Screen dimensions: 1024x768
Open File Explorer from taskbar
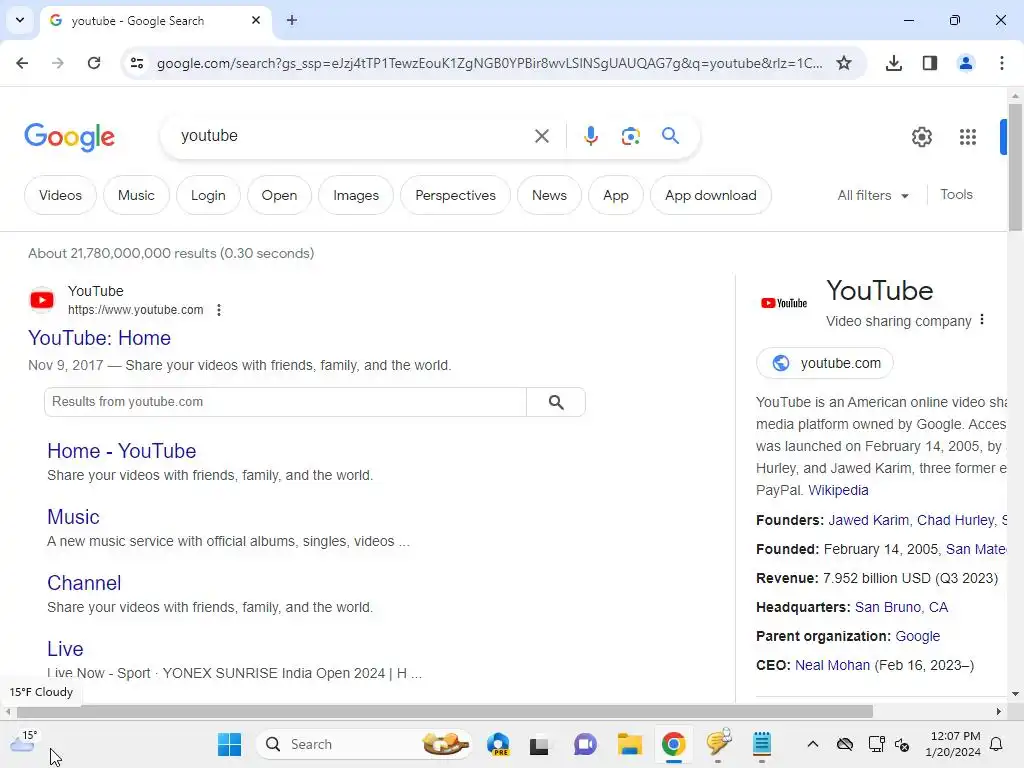click(x=630, y=744)
